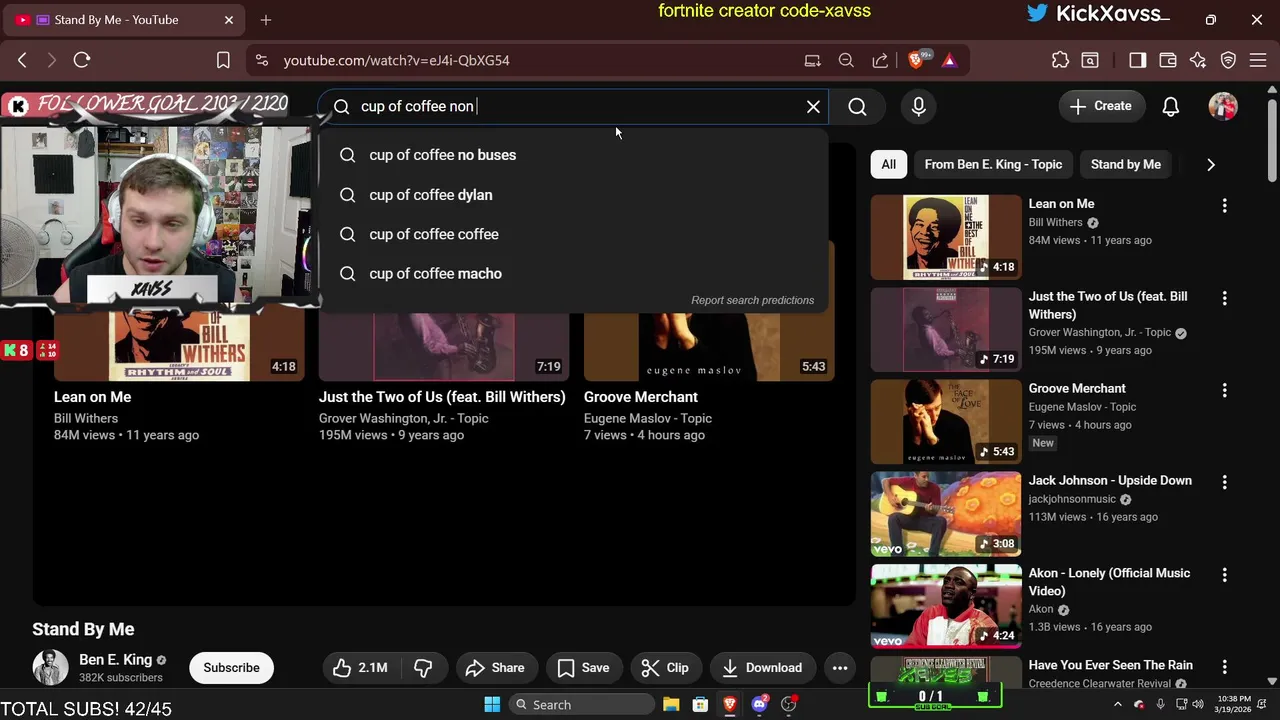Image resolution: width=1280 pixels, height=720 pixels.
Task: Open Ben E. King channel avatar
Action: point(50,667)
